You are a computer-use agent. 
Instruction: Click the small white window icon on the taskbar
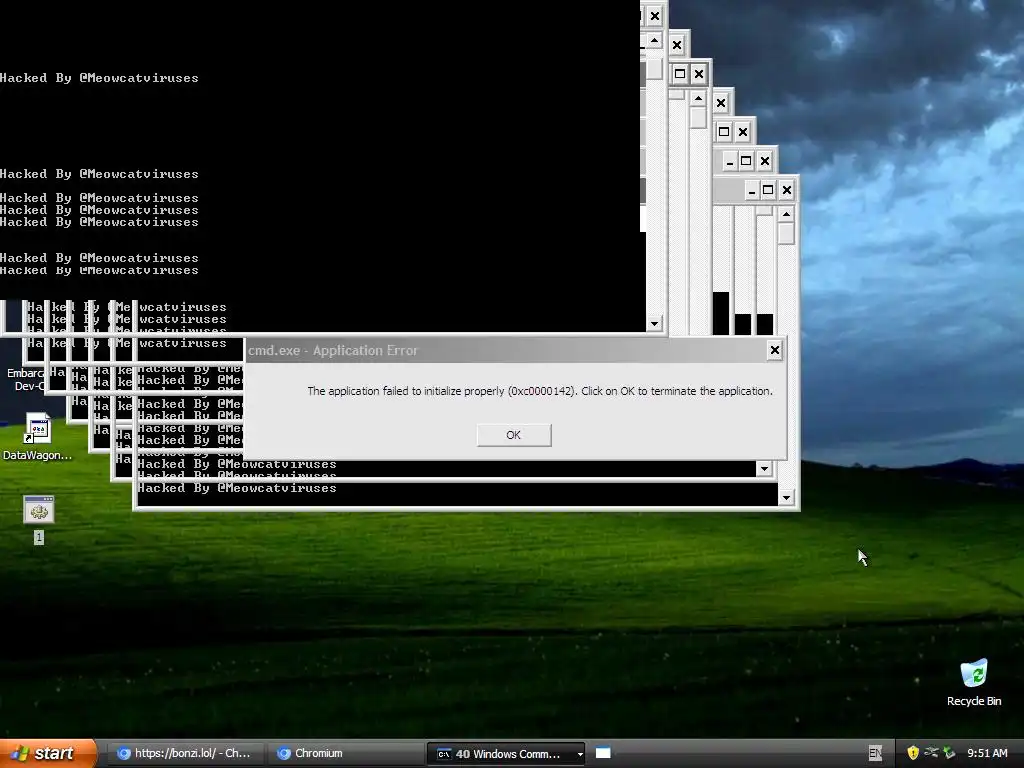(603, 753)
